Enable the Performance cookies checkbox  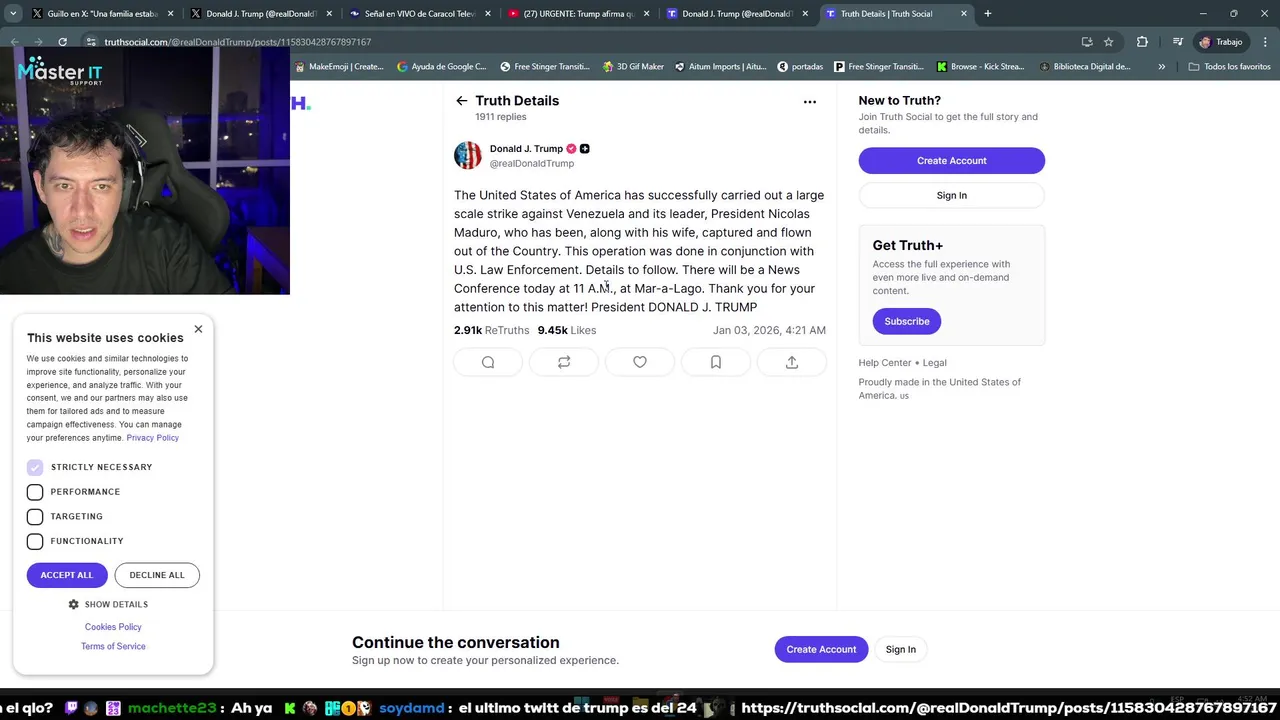click(35, 492)
